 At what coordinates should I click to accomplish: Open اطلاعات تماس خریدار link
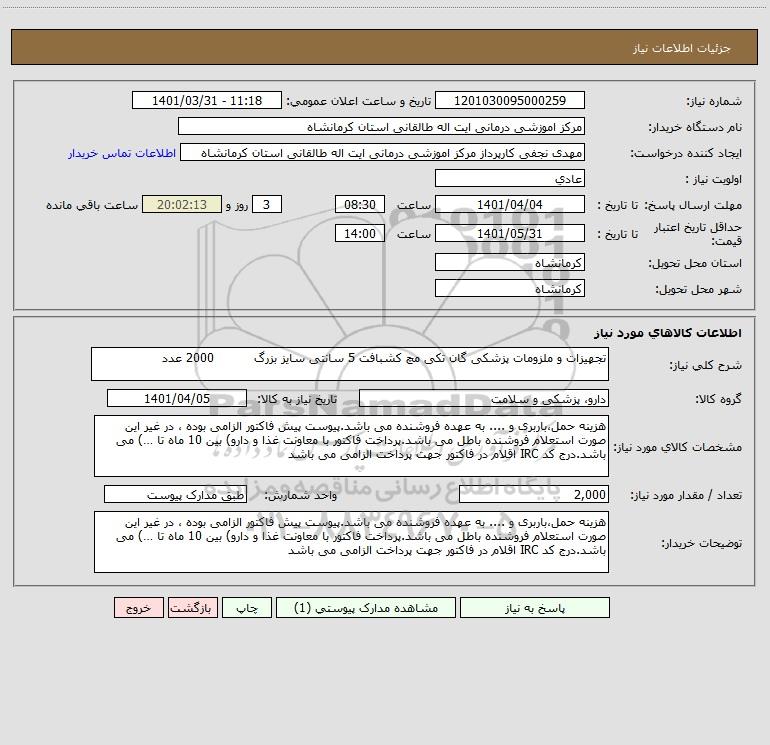122,153
